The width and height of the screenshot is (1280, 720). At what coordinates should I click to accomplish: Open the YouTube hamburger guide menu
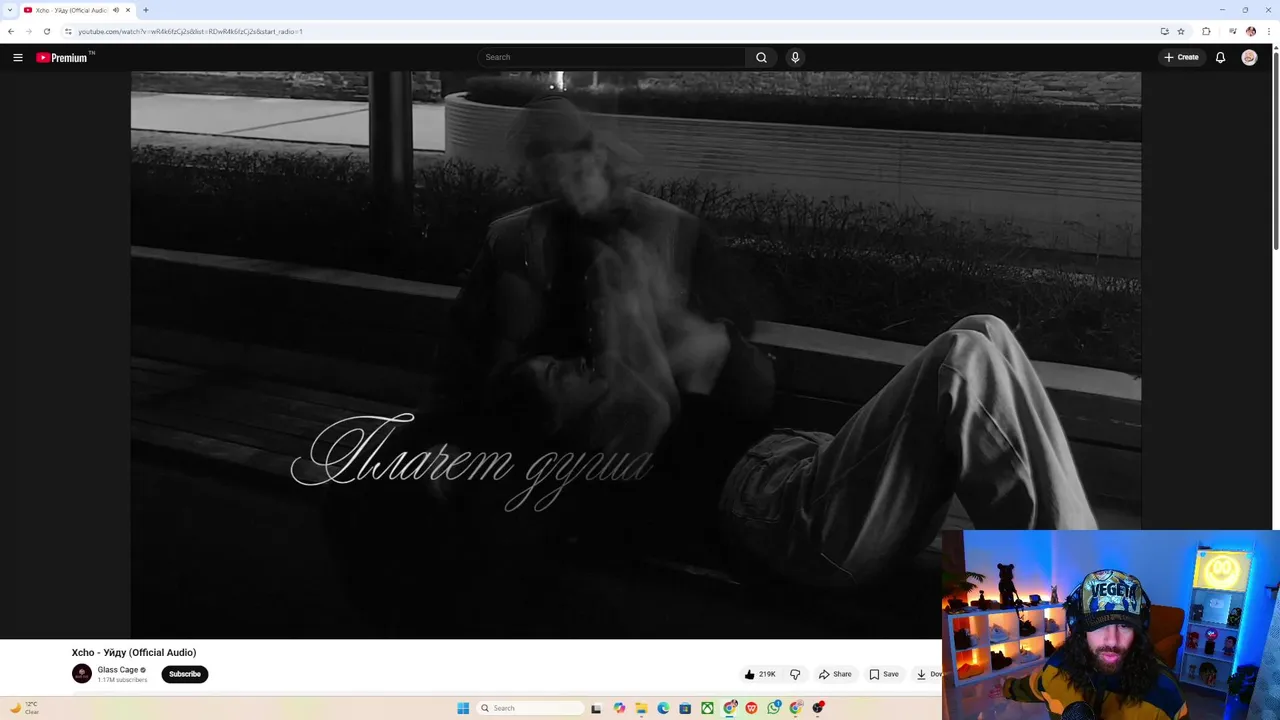click(x=18, y=57)
